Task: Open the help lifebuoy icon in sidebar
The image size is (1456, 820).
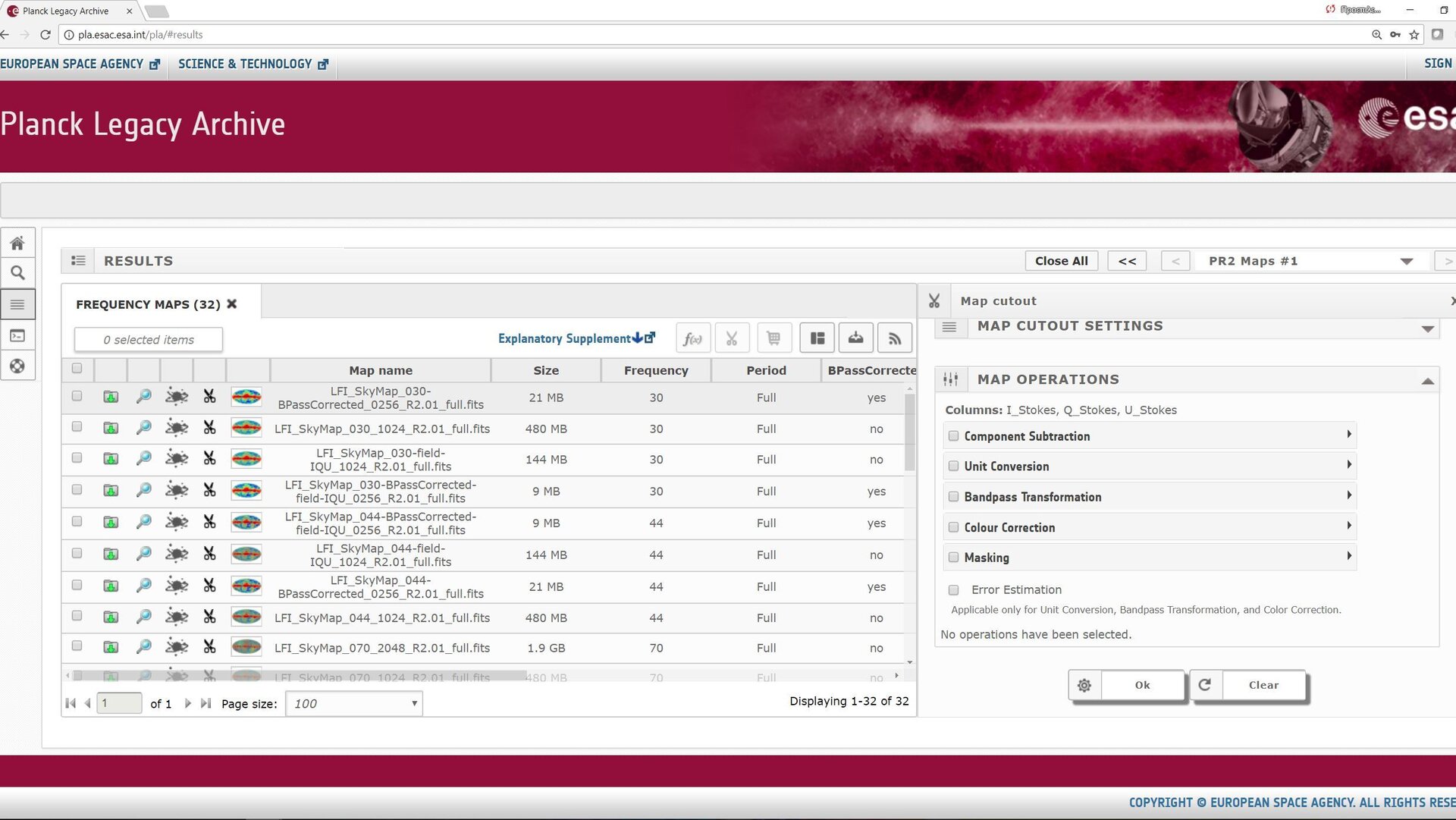Action: click(17, 366)
